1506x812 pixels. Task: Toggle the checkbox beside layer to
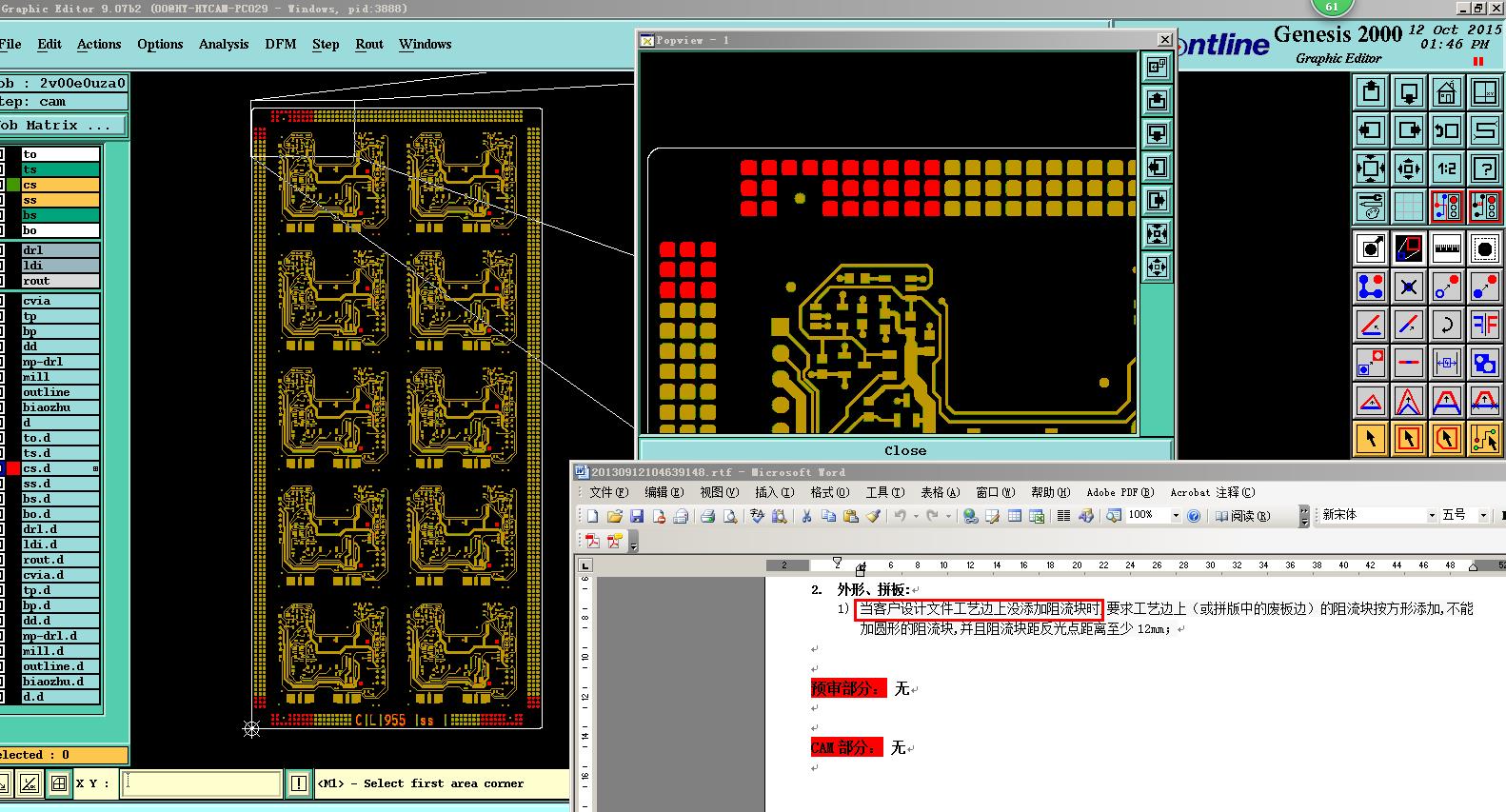[x=2, y=154]
